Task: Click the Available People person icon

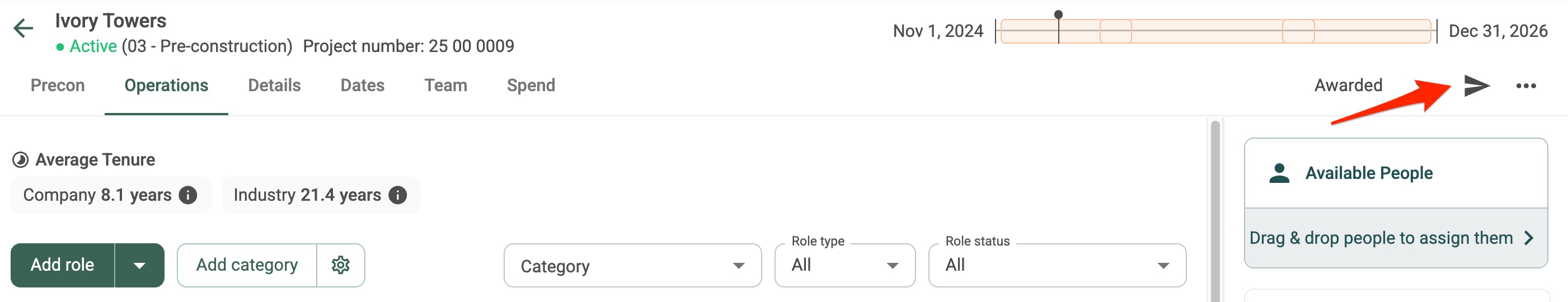Action: click(1279, 173)
